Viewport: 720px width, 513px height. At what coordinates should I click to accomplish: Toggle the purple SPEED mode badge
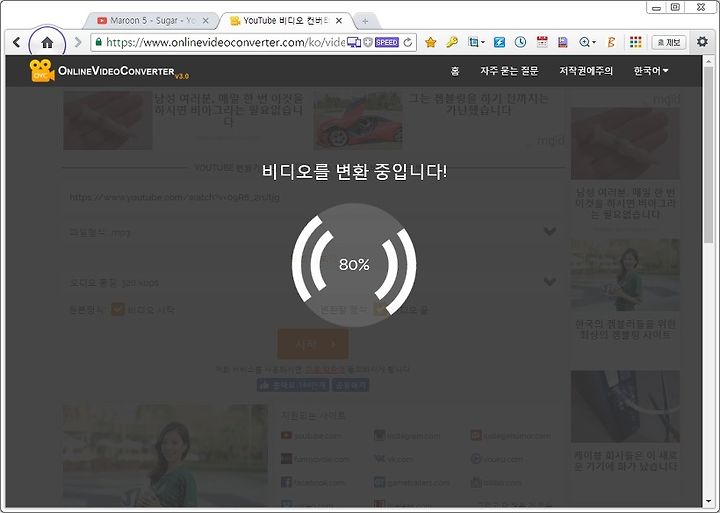point(387,42)
